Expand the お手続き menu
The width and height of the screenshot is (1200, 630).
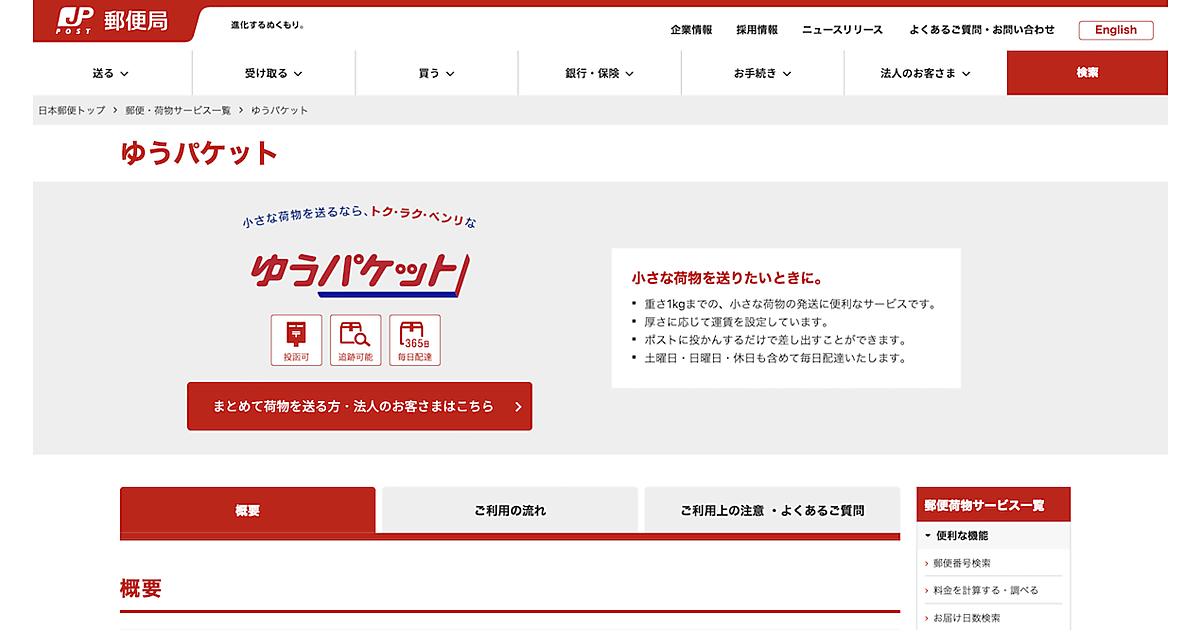coord(762,73)
